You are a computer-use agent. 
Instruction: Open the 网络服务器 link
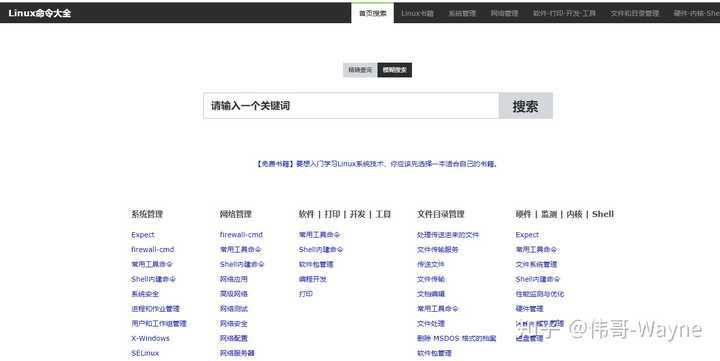(x=237, y=353)
